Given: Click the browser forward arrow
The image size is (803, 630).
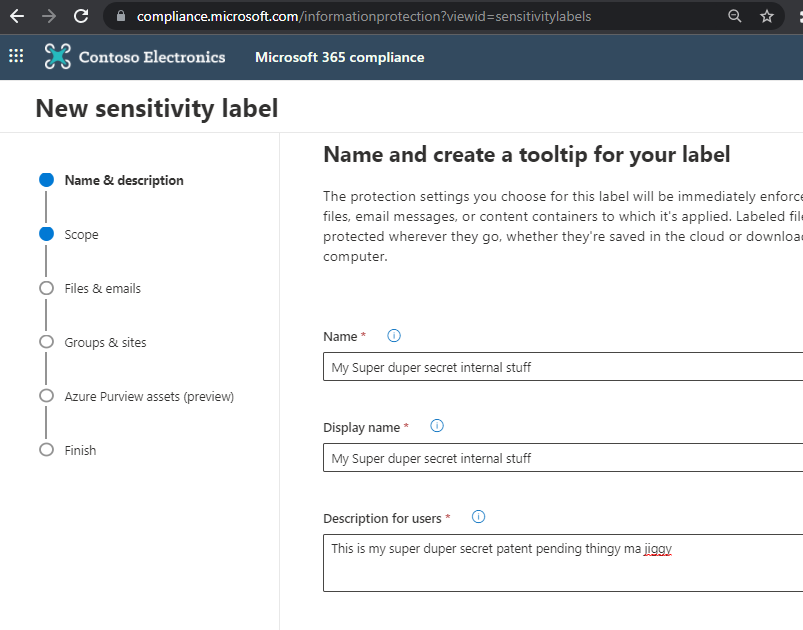Looking at the screenshot, I should (49, 16).
